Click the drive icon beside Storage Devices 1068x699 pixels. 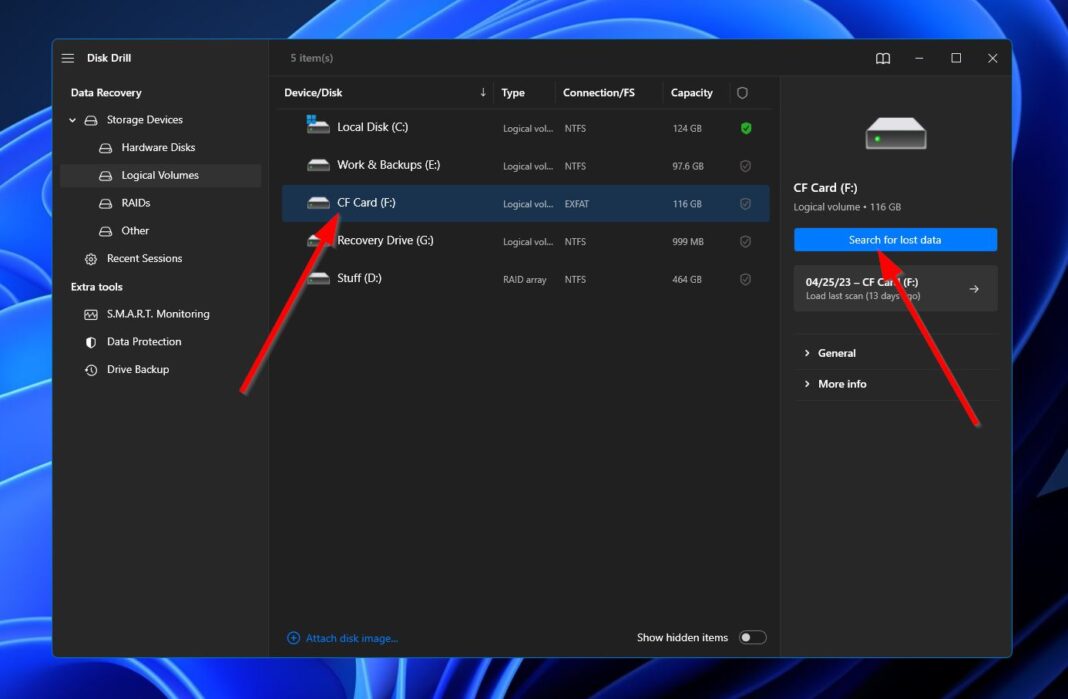tap(89, 119)
